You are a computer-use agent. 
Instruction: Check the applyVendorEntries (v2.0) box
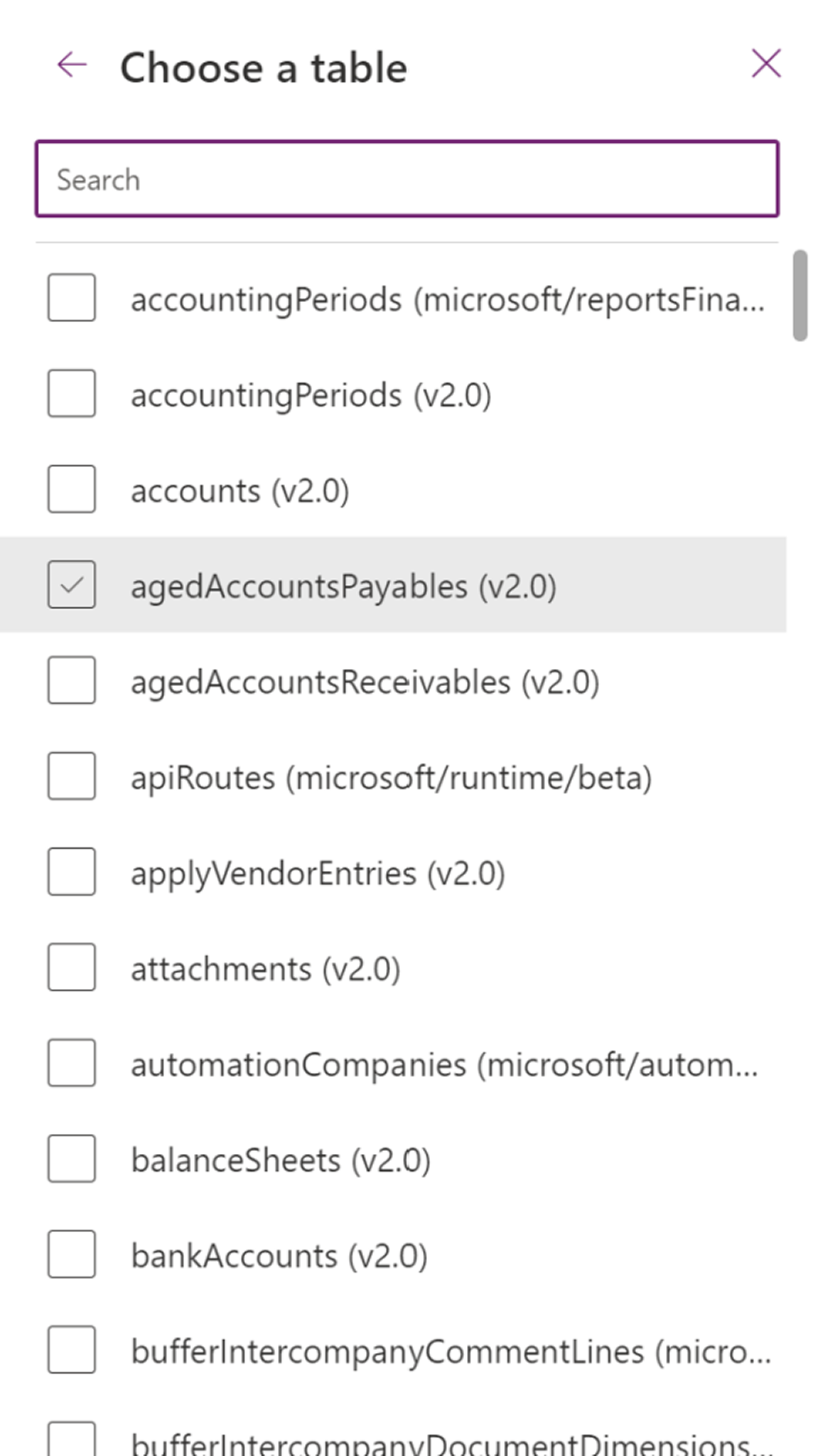pyautogui.click(x=72, y=872)
